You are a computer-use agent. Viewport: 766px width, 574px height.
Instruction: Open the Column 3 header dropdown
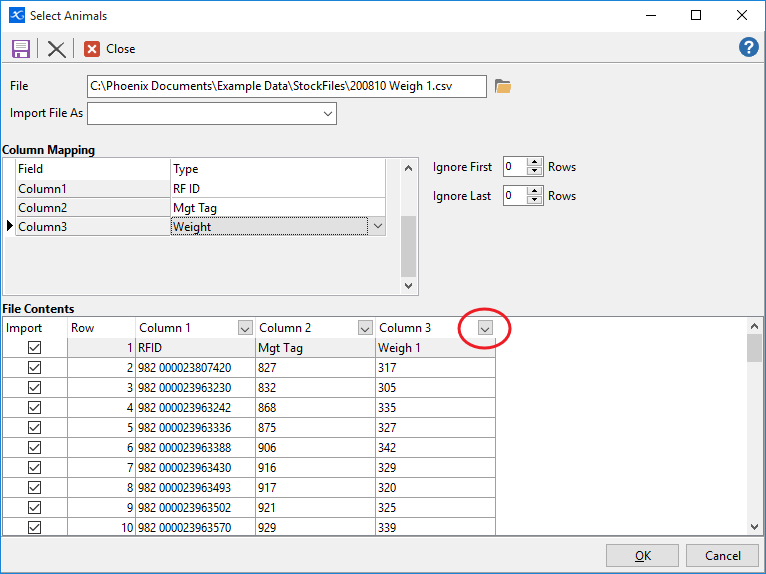(485, 328)
